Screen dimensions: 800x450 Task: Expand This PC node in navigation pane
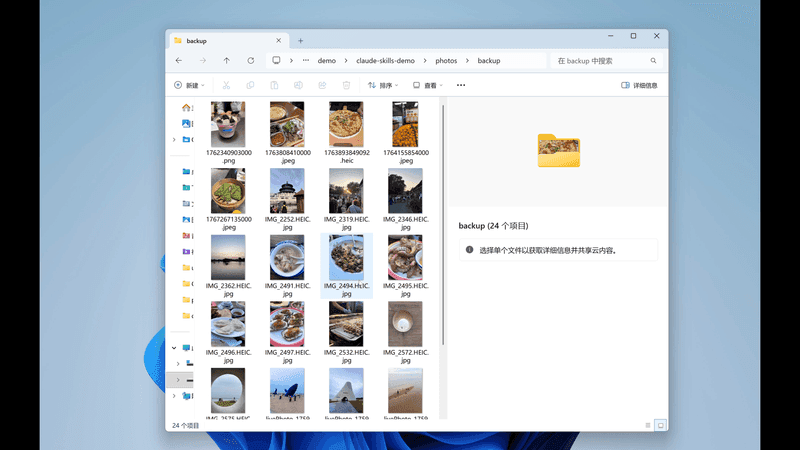[x=174, y=348]
